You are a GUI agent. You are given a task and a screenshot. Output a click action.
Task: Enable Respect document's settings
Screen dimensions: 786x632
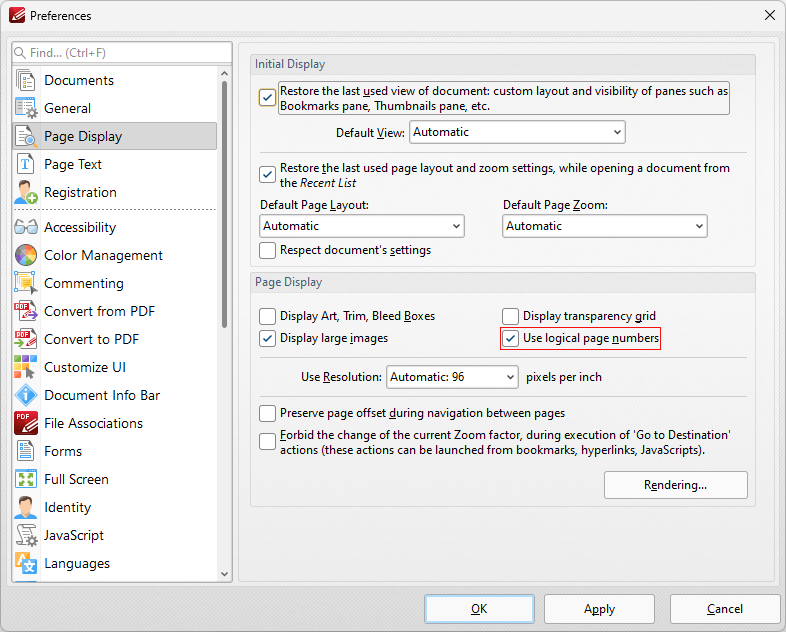267,250
